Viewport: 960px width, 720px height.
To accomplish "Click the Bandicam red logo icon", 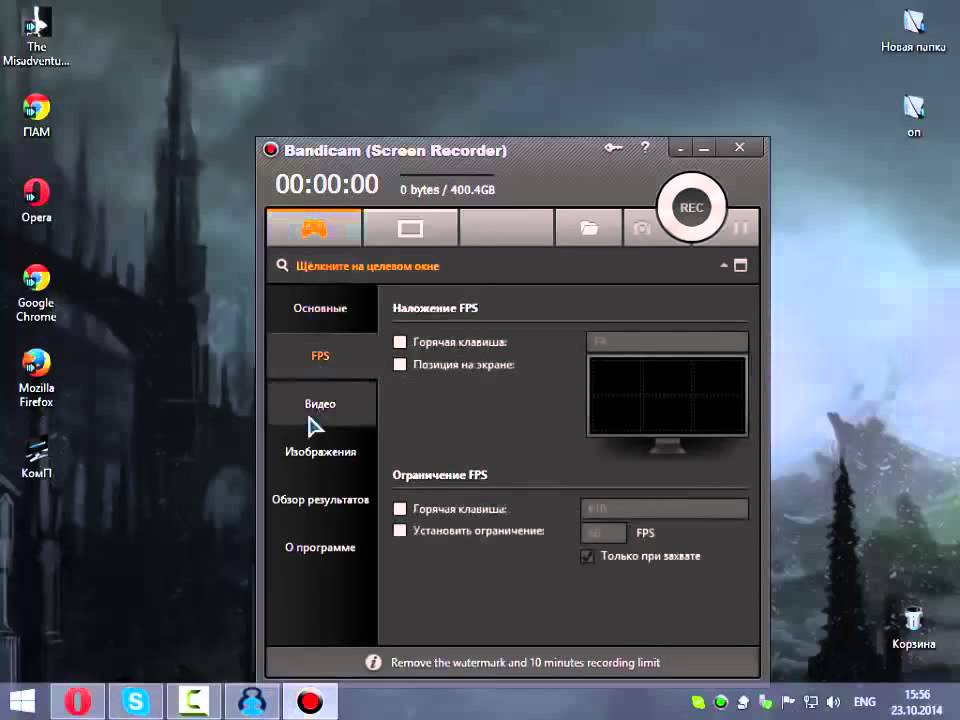I will pos(271,149).
